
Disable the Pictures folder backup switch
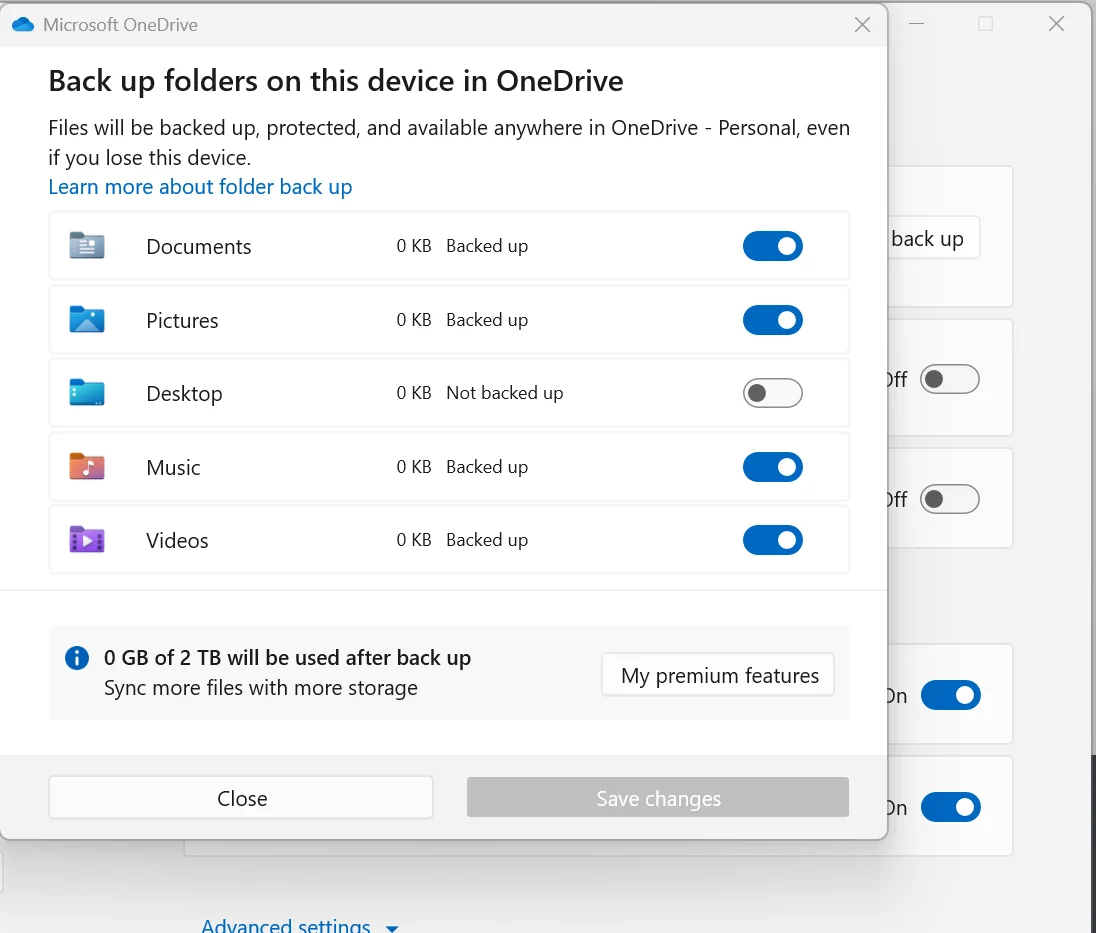pyautogui.click(x=772, y=320)
